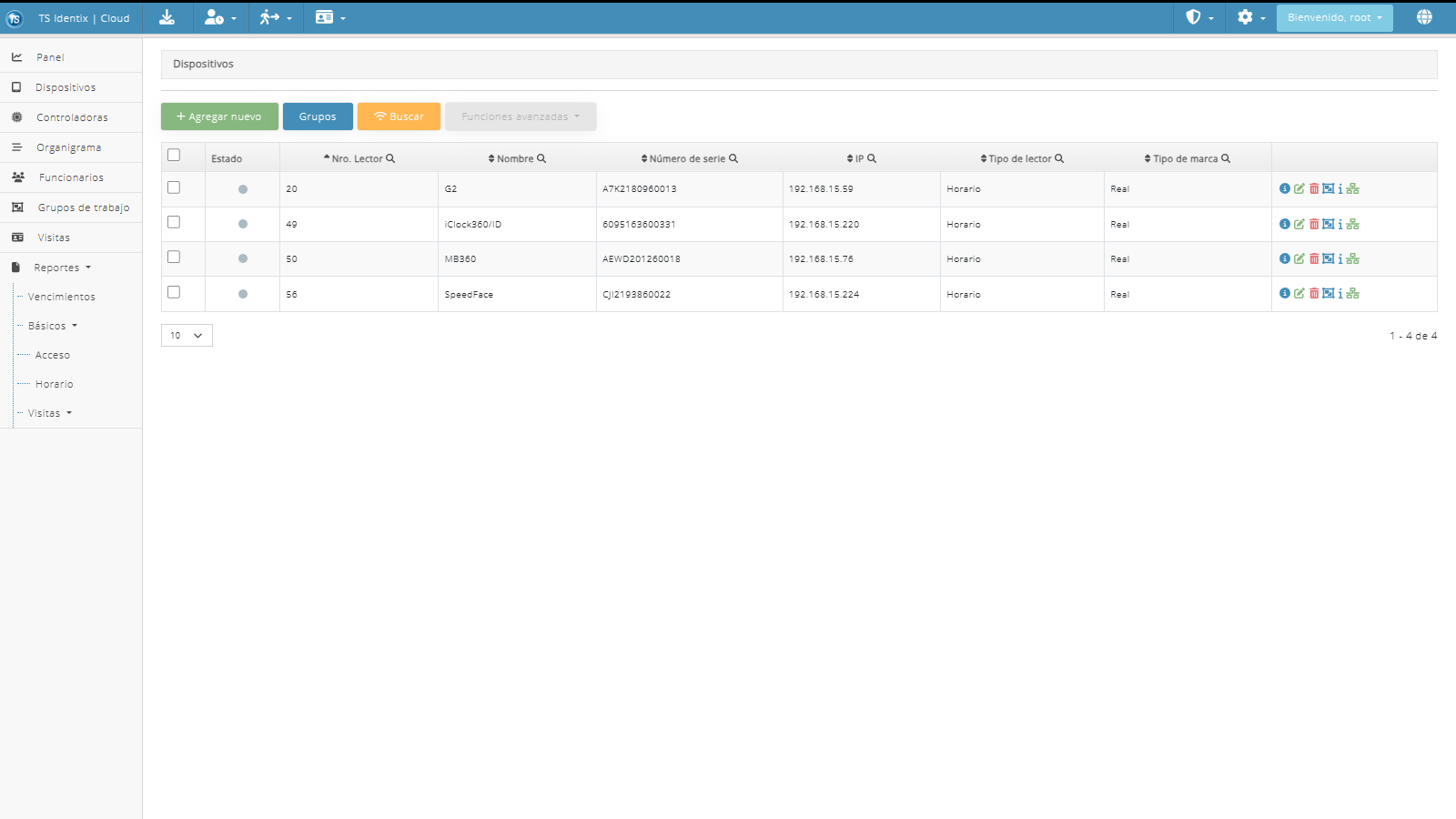Click serial number AEWD201260018
The height and width of the screenshot is (819, 1456).
click(642, 259)
